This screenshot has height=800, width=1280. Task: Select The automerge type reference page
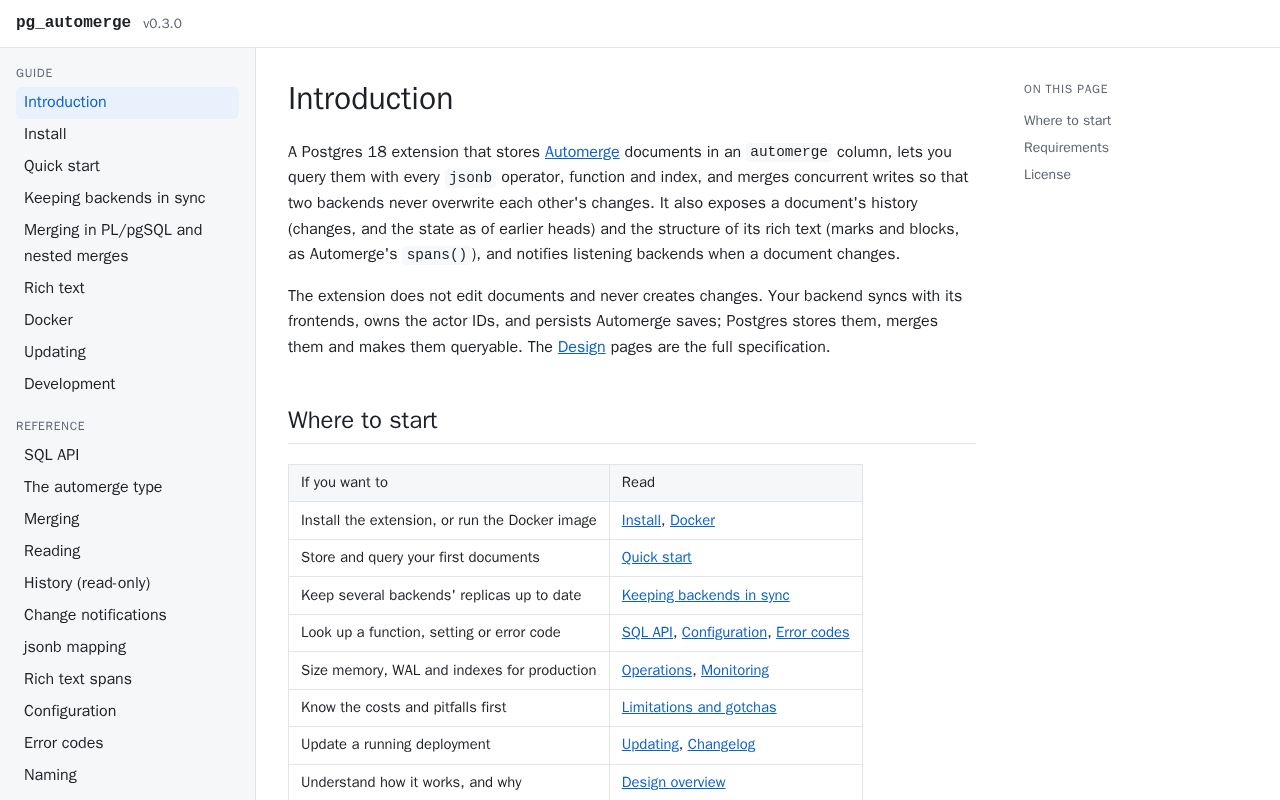pyautogui.click(x=127, y=487)
